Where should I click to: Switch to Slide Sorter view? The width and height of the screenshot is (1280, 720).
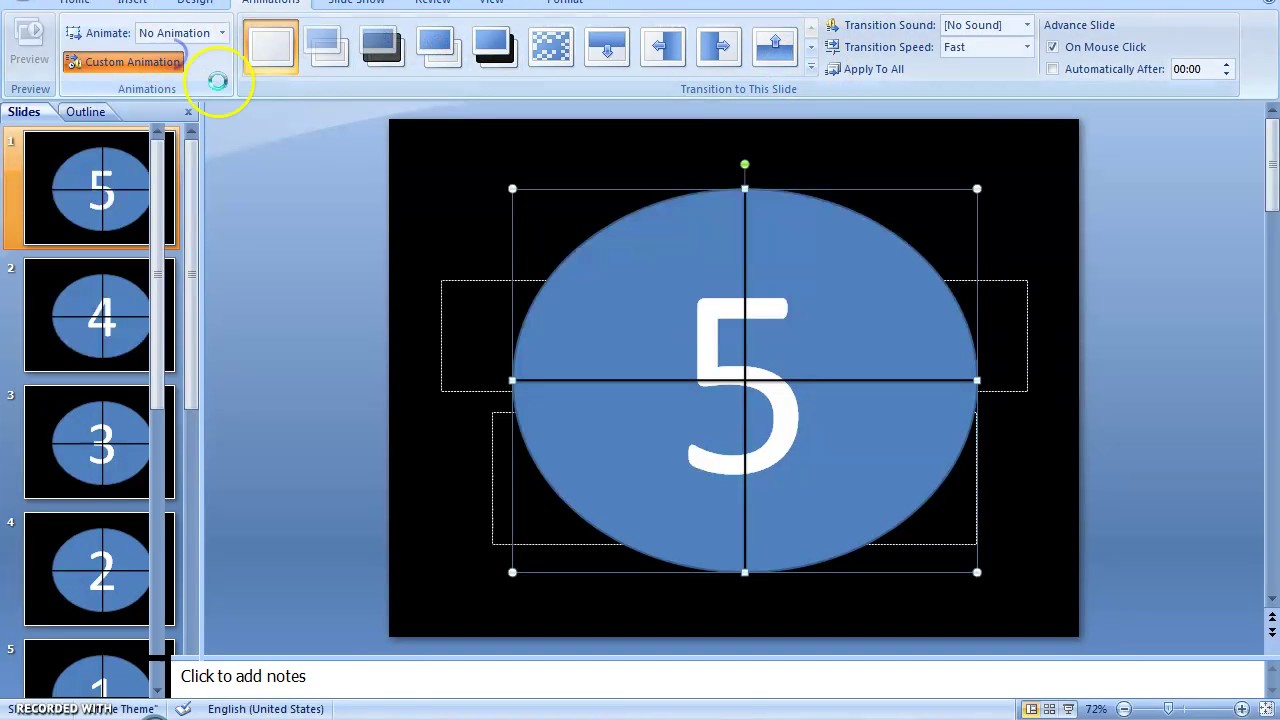[x=1050, y=709]
